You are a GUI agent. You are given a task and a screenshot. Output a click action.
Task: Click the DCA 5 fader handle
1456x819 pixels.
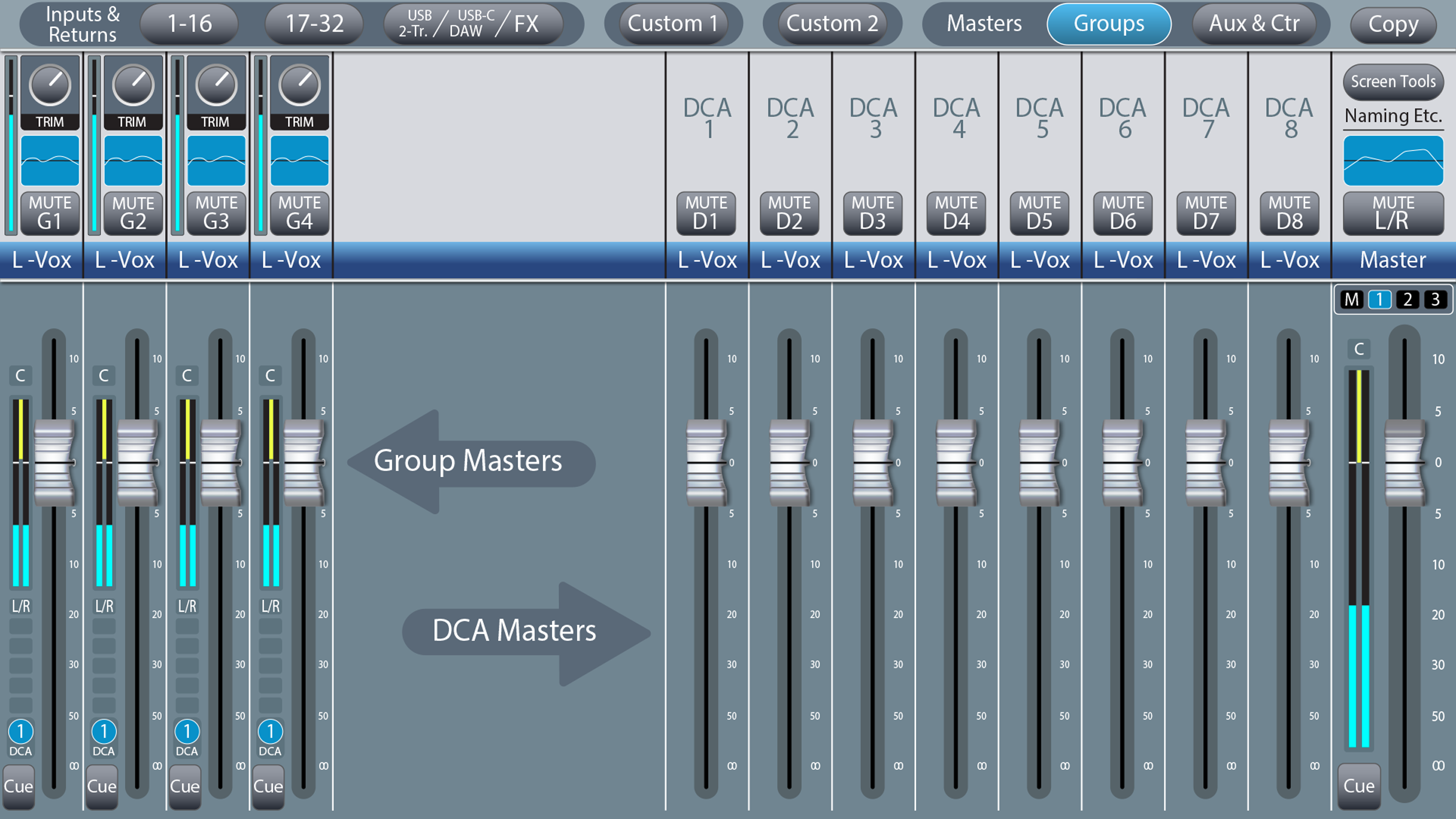(1039, 463)
